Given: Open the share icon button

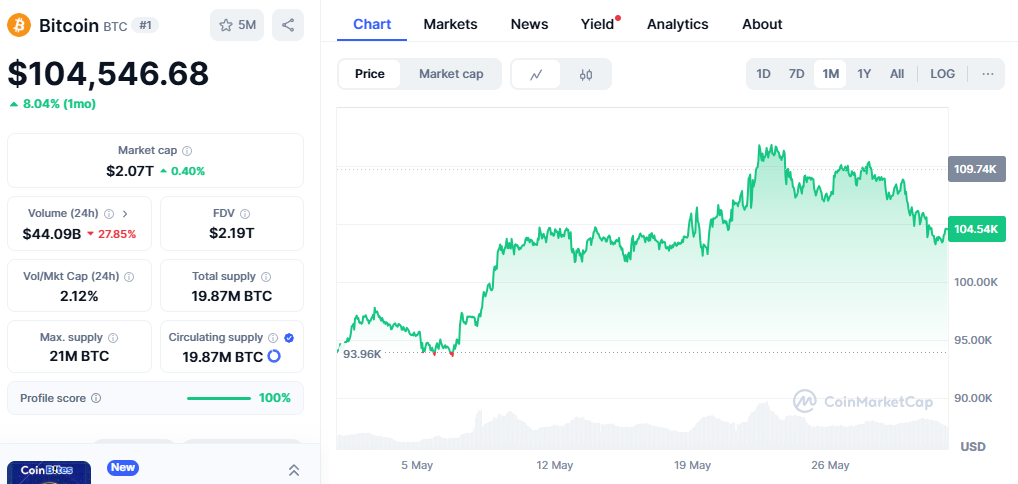Looking at the screenshot, I should tap(288, 25).
